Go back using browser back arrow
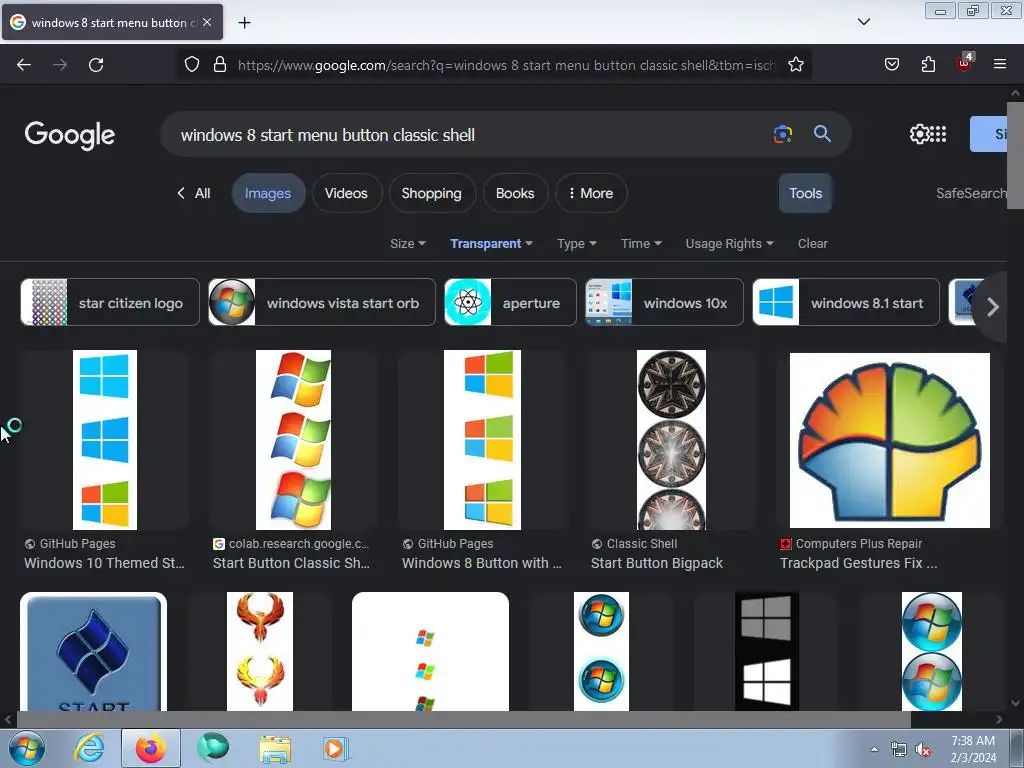This screenshot has width=1024, height=768. (x=24, y=65)
